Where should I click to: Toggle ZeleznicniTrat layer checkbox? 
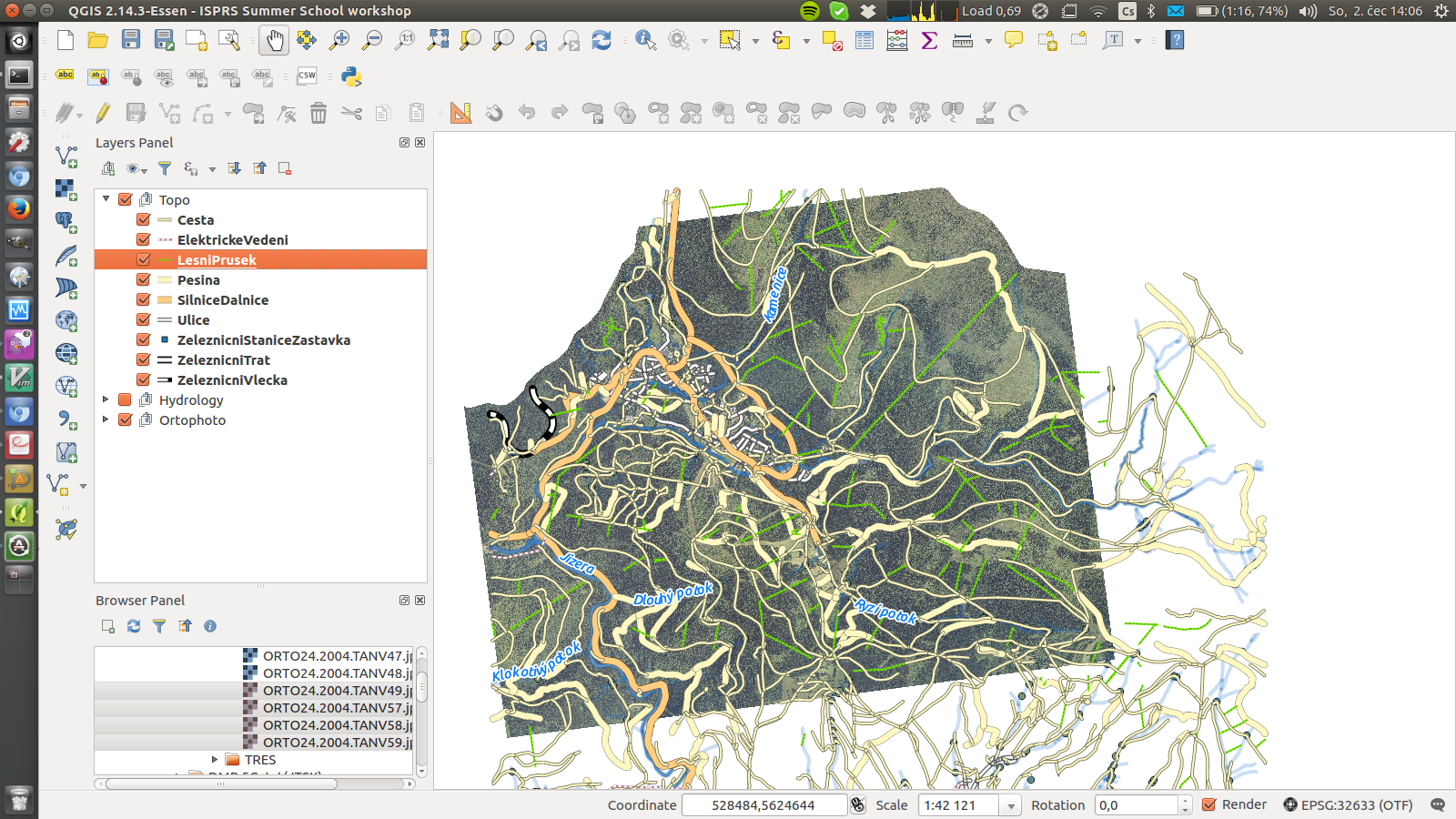144,359
